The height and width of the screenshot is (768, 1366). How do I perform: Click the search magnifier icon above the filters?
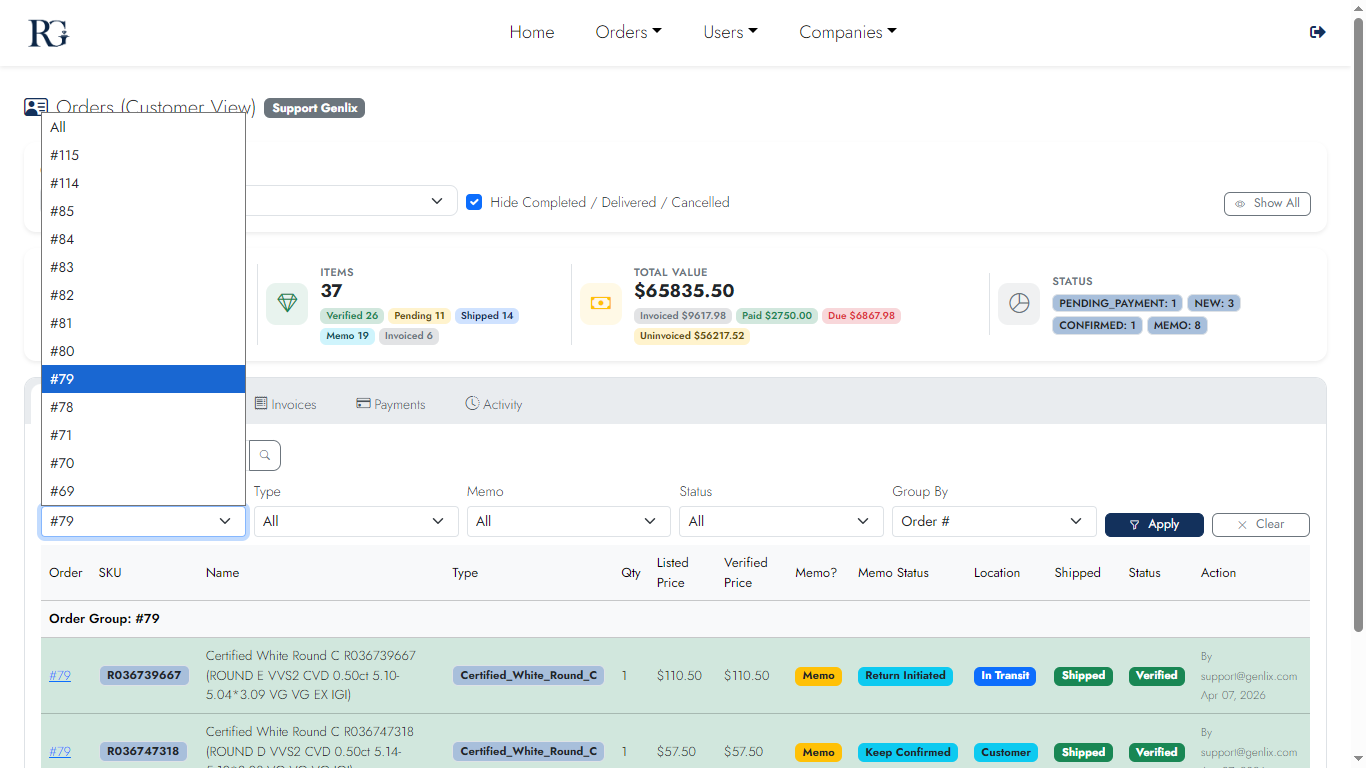click(x=264, y=455)
